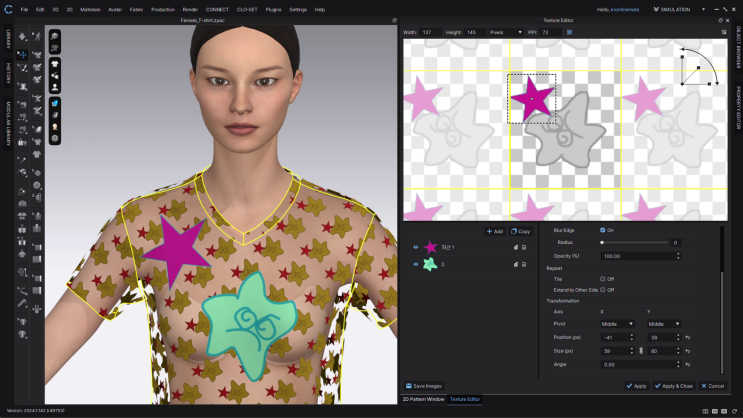Image resolution: width=743 pixels, height=418 pixels.
Task: Open the Avatar menu
Action: pos(115,9)
